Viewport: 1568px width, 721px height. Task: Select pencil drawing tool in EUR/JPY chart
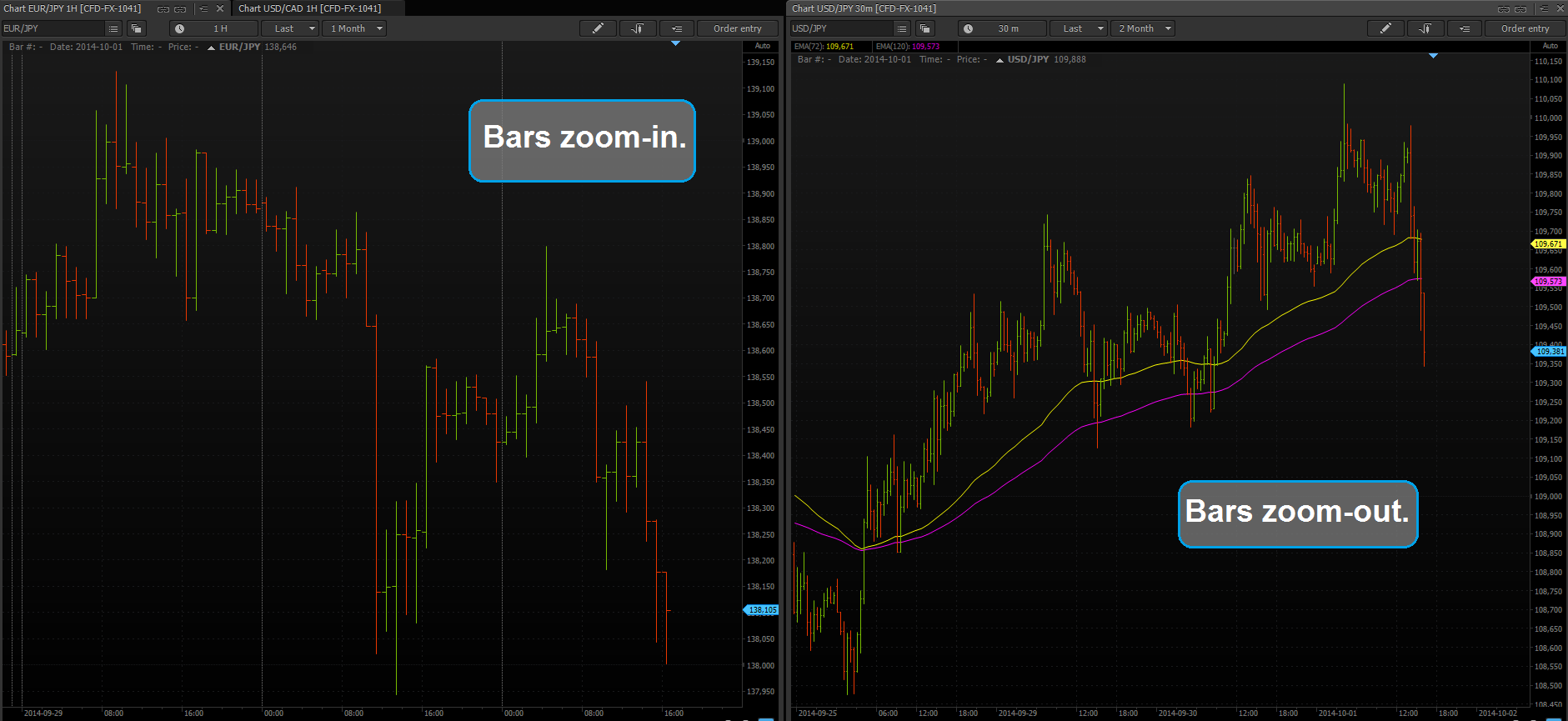[598, 28]
